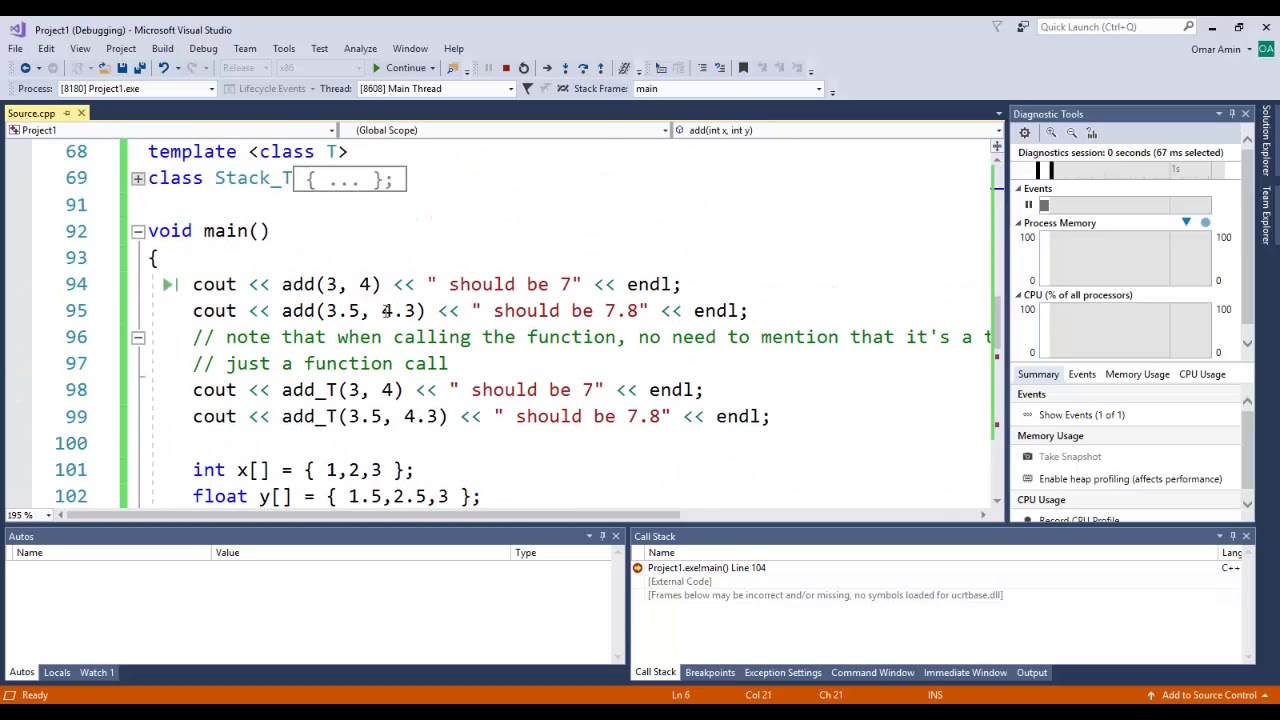Pin the Diagnostic Tools panel
This screenshot has height=720, width=1280.
[x=1232, y=114]
